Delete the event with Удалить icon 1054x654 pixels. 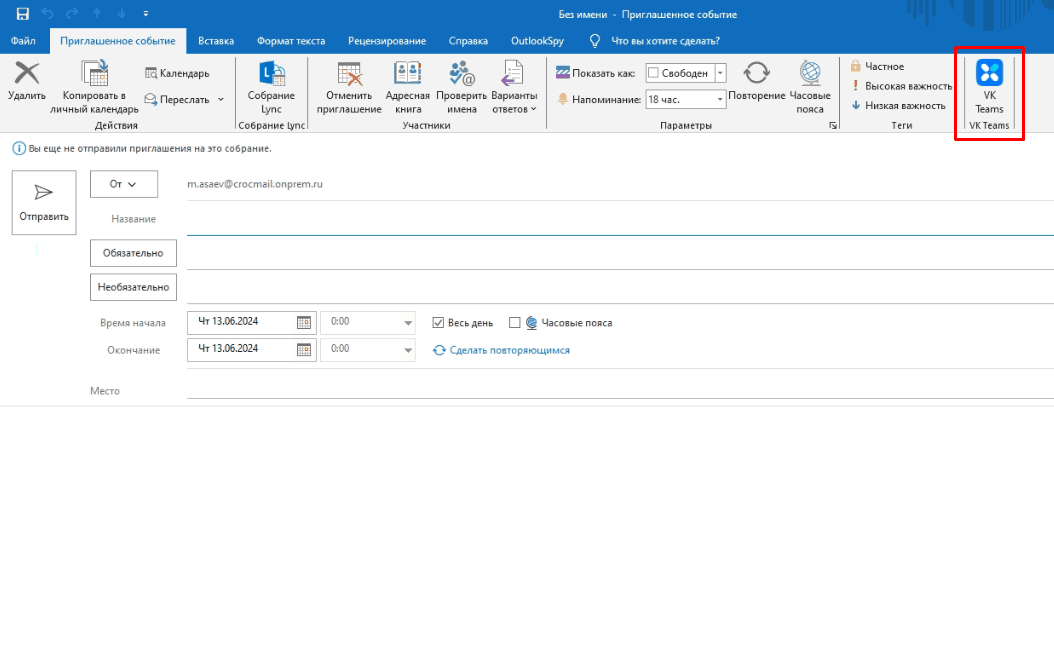(27, 73)
